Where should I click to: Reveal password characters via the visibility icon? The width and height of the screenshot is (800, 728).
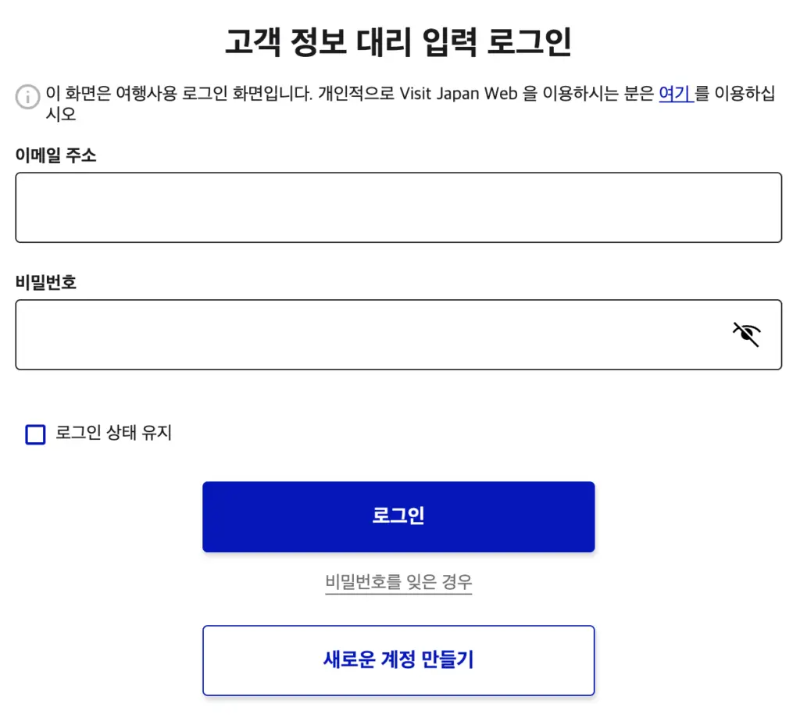click(x=746, y=334)
